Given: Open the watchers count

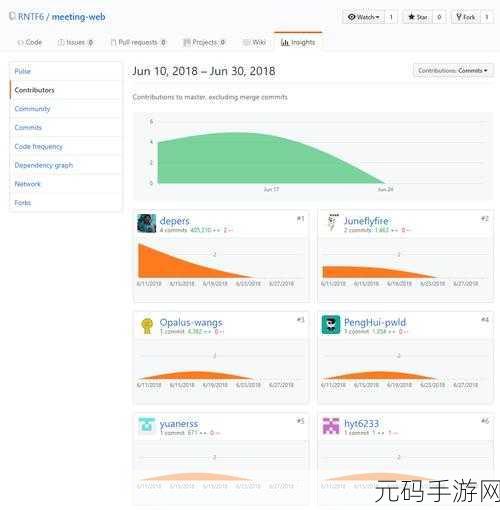Looking at the screenshot, I should point(391,17).
